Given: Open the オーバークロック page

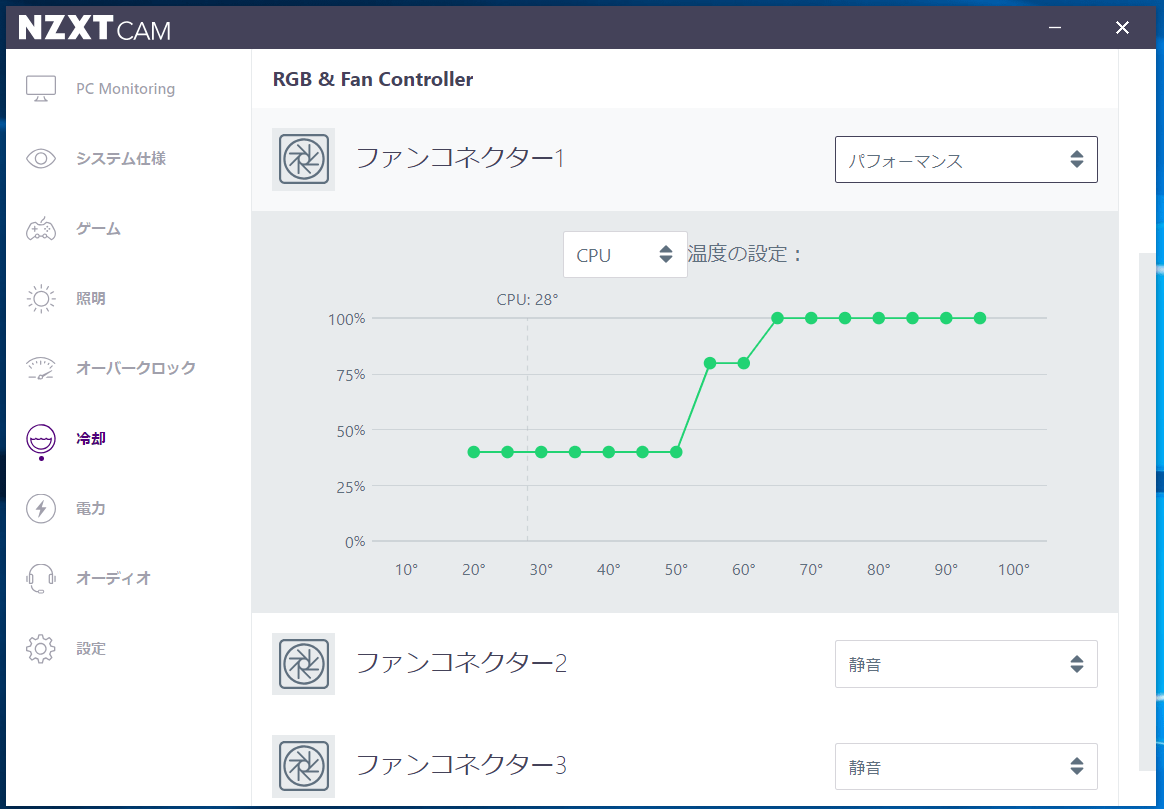Looking at the screenshot, I should [136, 368].
